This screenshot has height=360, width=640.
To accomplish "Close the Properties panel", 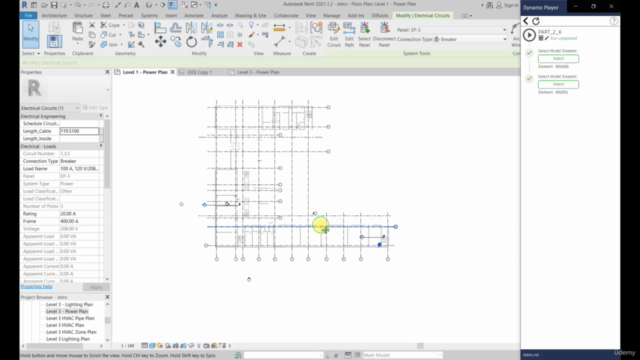I will [x=107, y=72].
